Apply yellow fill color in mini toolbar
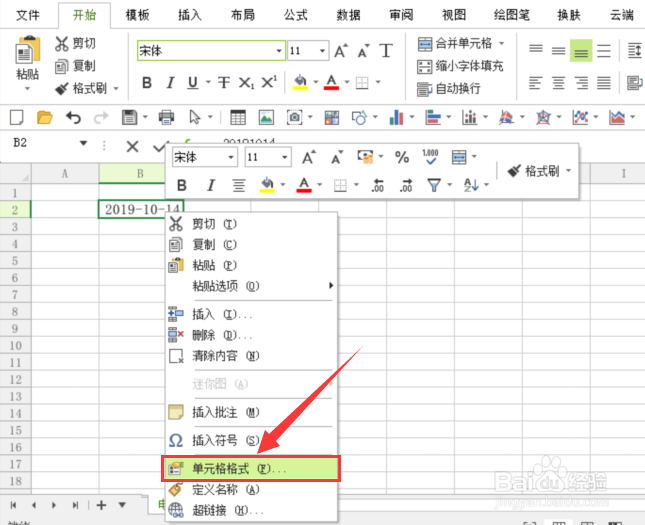This screenshot has width=645, height=525. coord(267,185)
